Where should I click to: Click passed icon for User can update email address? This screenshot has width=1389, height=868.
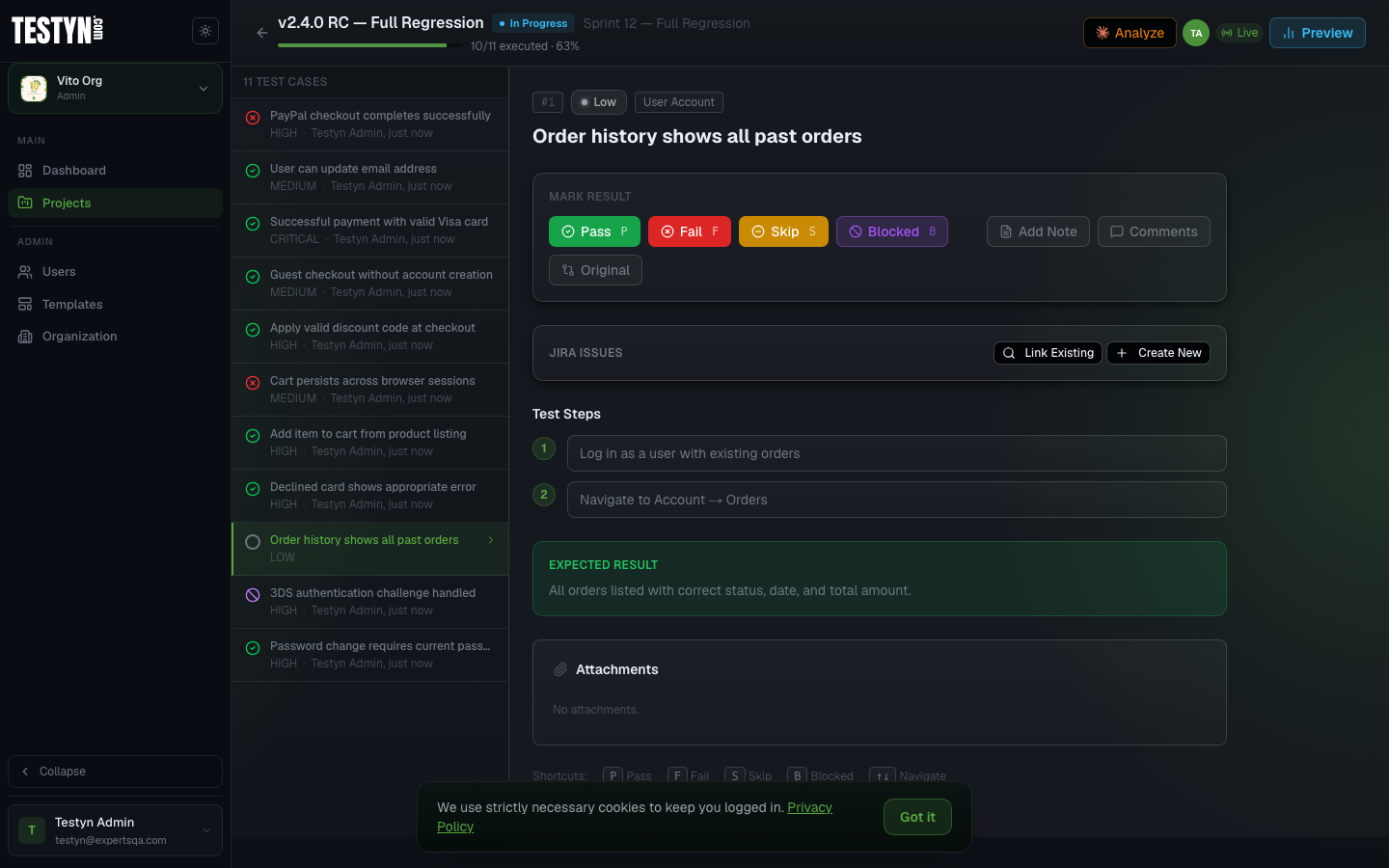253,171
